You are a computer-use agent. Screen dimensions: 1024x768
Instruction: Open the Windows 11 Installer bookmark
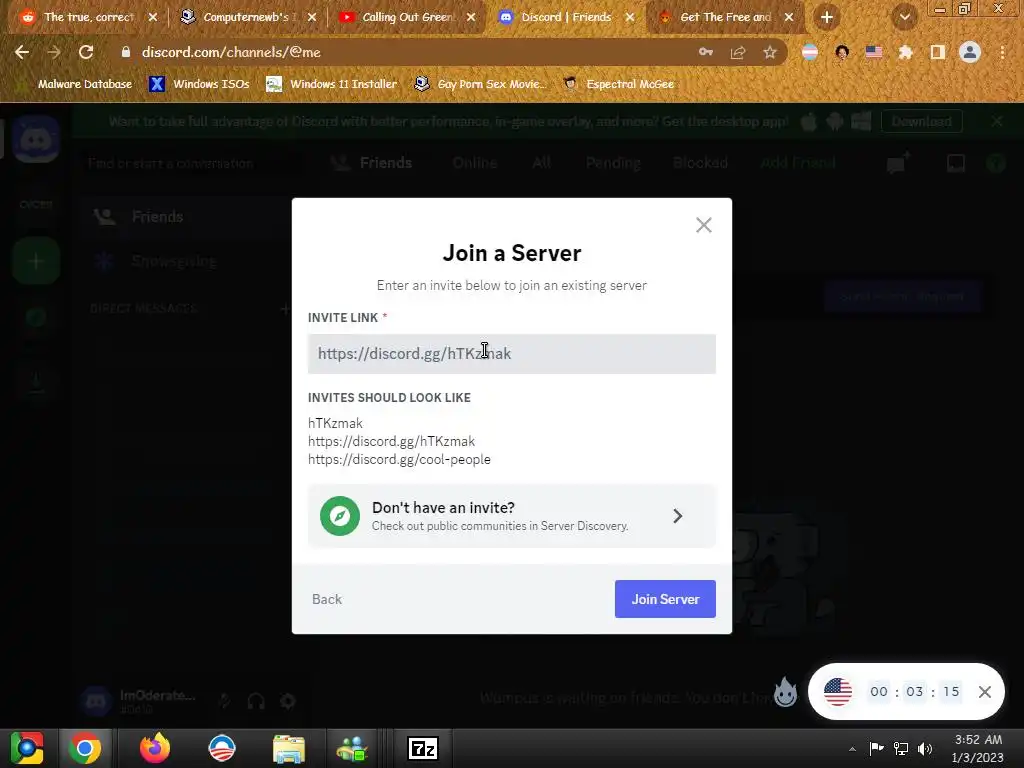[332, 84]
